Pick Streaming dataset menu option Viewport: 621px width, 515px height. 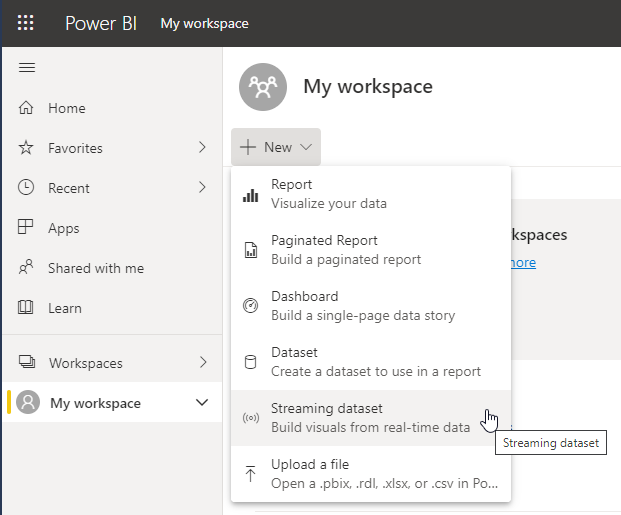click(371, 418)
